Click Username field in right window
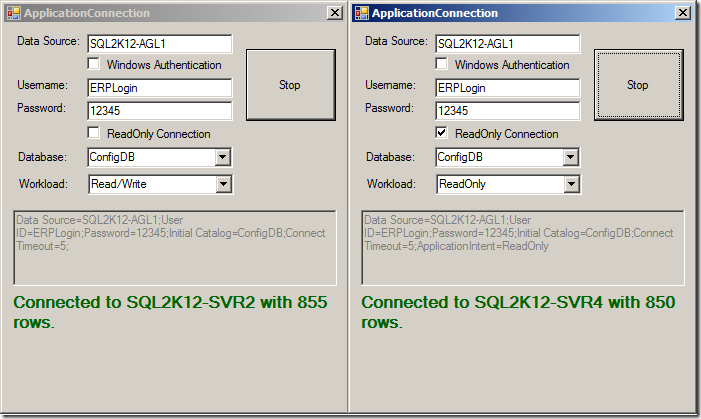This screenshot has width=701, height=419. click(507, 88)
